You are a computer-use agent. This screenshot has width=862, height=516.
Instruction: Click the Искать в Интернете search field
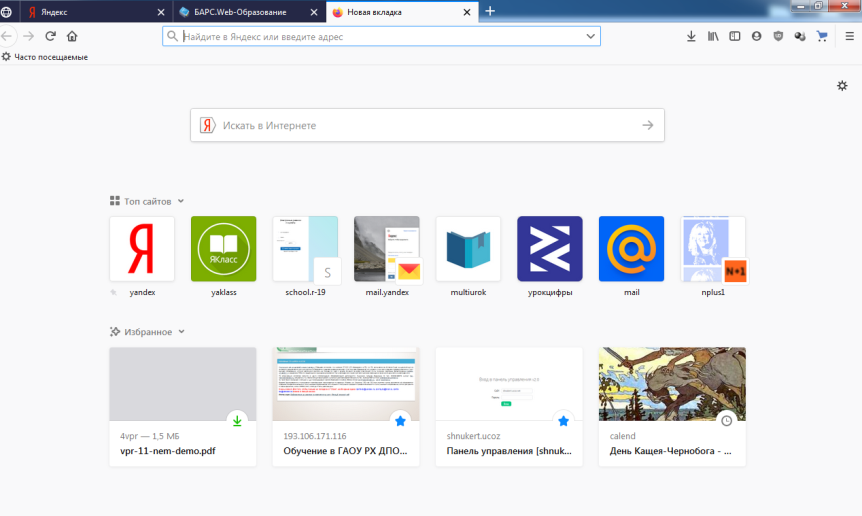pos(427,125)
